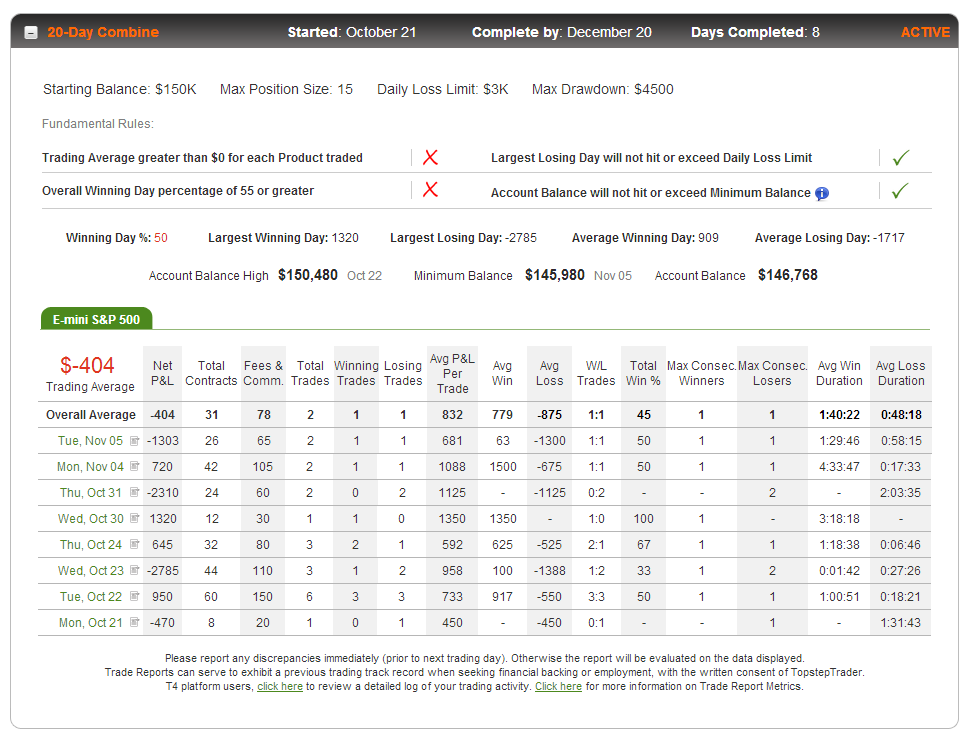Click the $150,480 Account Balance High value

click(307, 275)
